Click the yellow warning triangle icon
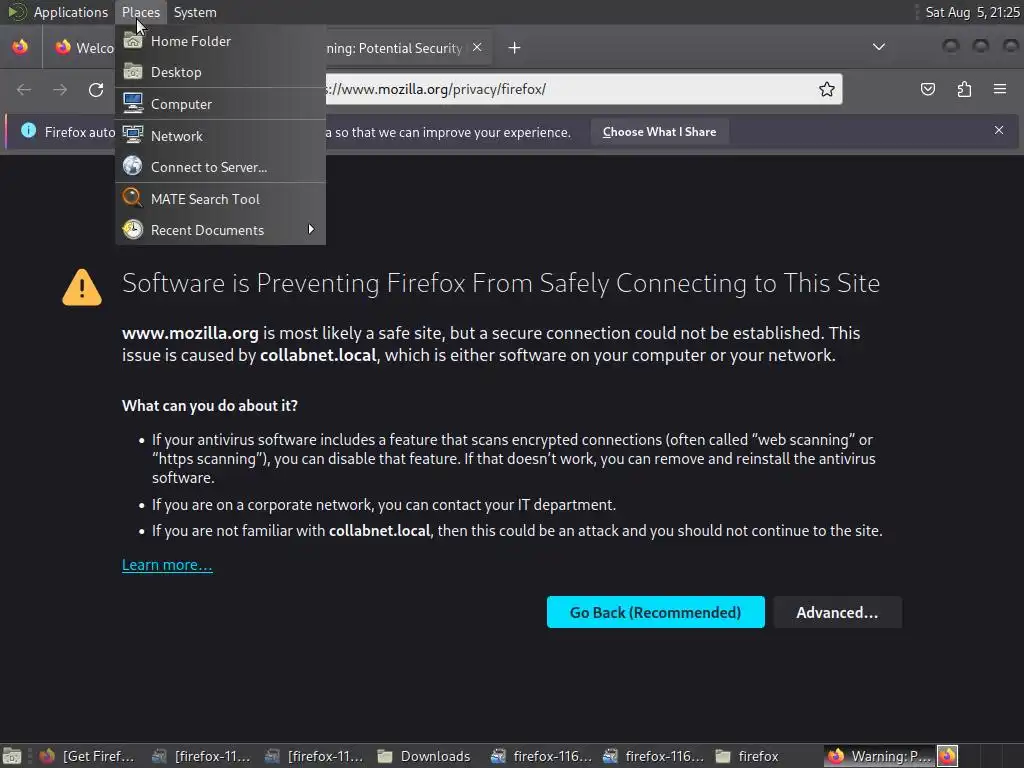The image size is (1024, 768). 82,287
